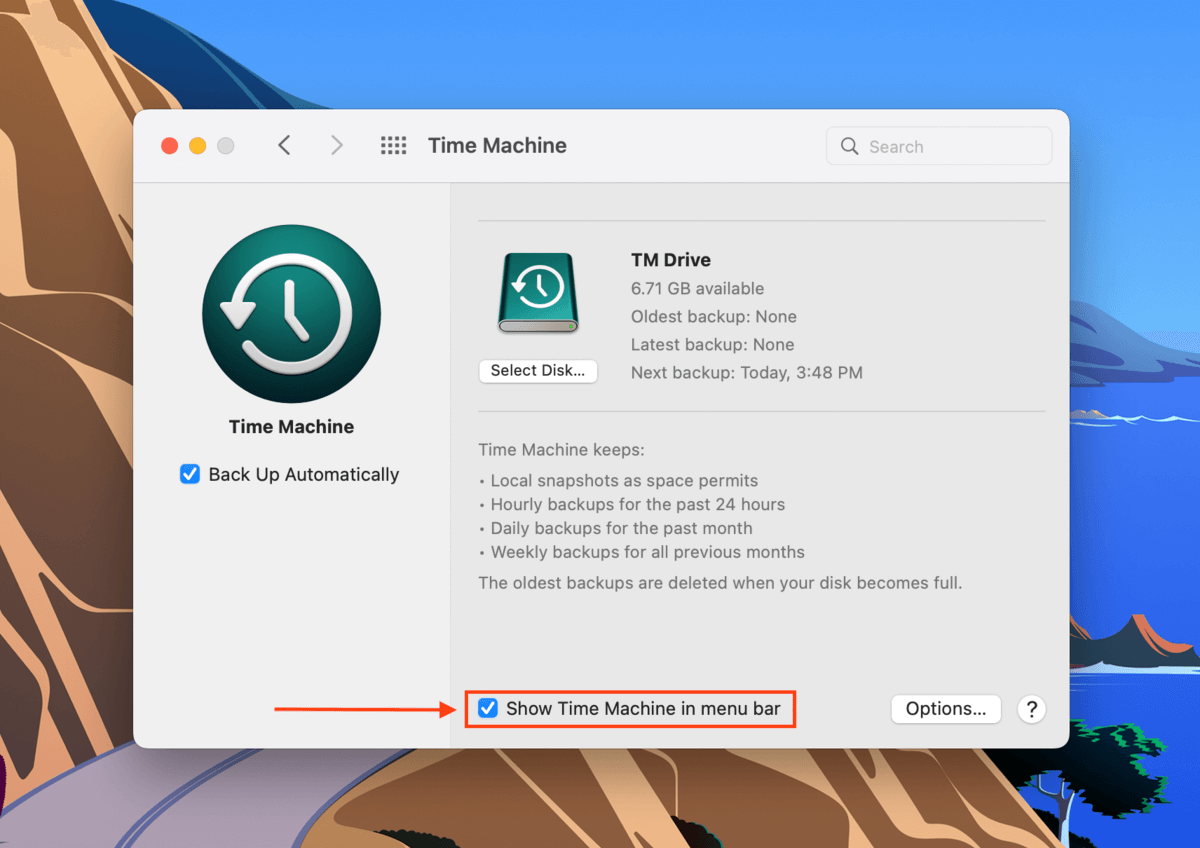Click 'Hourly backups for the past 24 hours'
The image size is (1200, 848).
(638, 504)
